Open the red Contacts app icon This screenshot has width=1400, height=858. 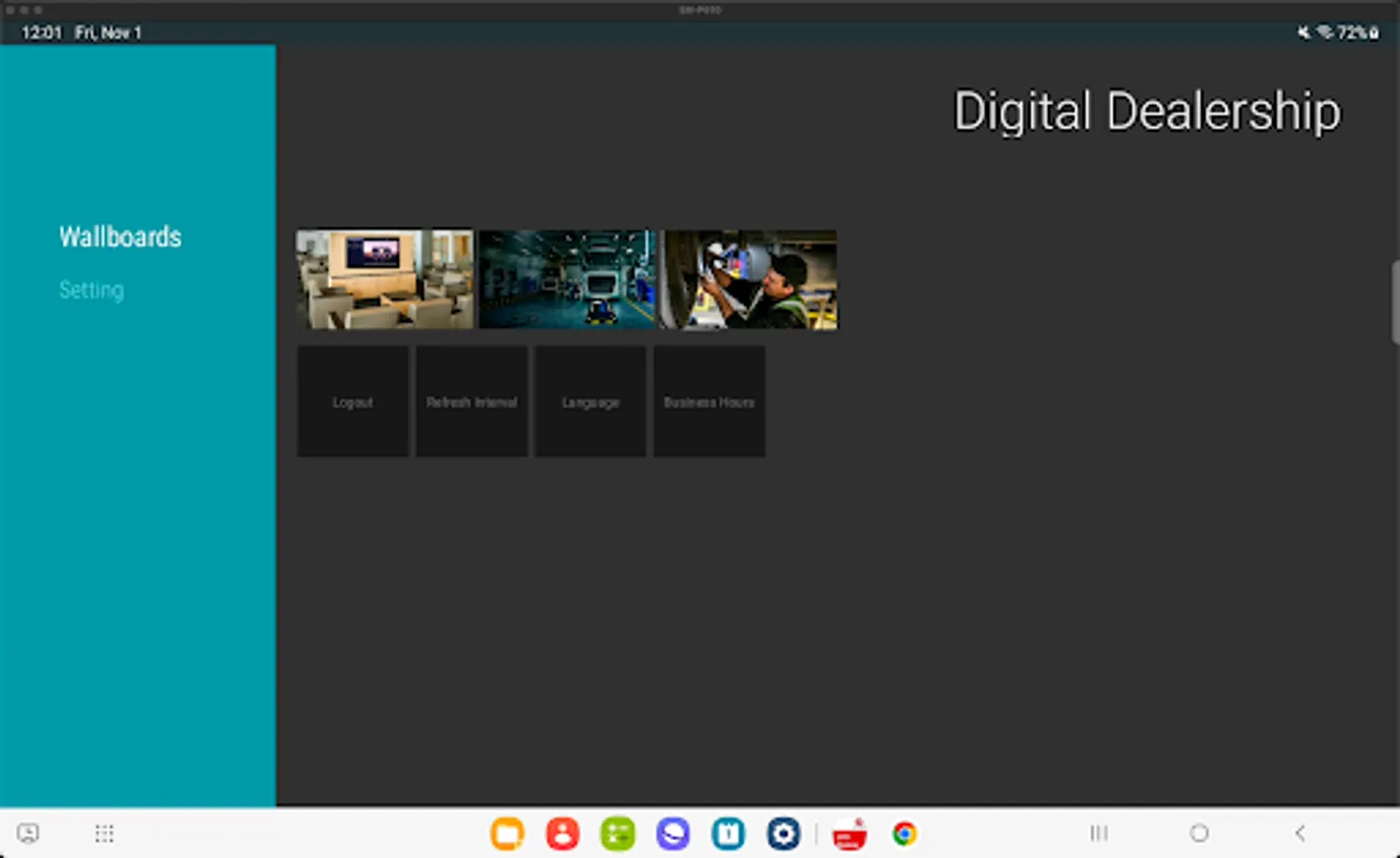563,834
